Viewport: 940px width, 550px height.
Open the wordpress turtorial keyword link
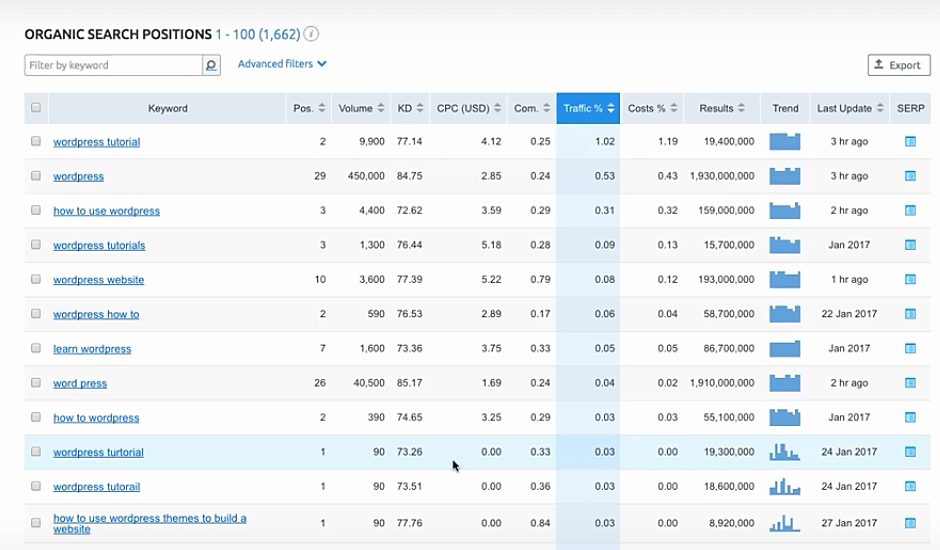[98, 452]
